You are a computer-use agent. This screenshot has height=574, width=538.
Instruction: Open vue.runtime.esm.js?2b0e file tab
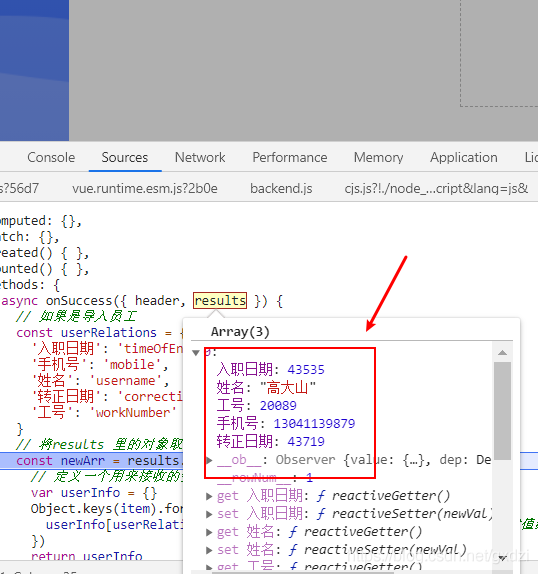pos(145,189)
